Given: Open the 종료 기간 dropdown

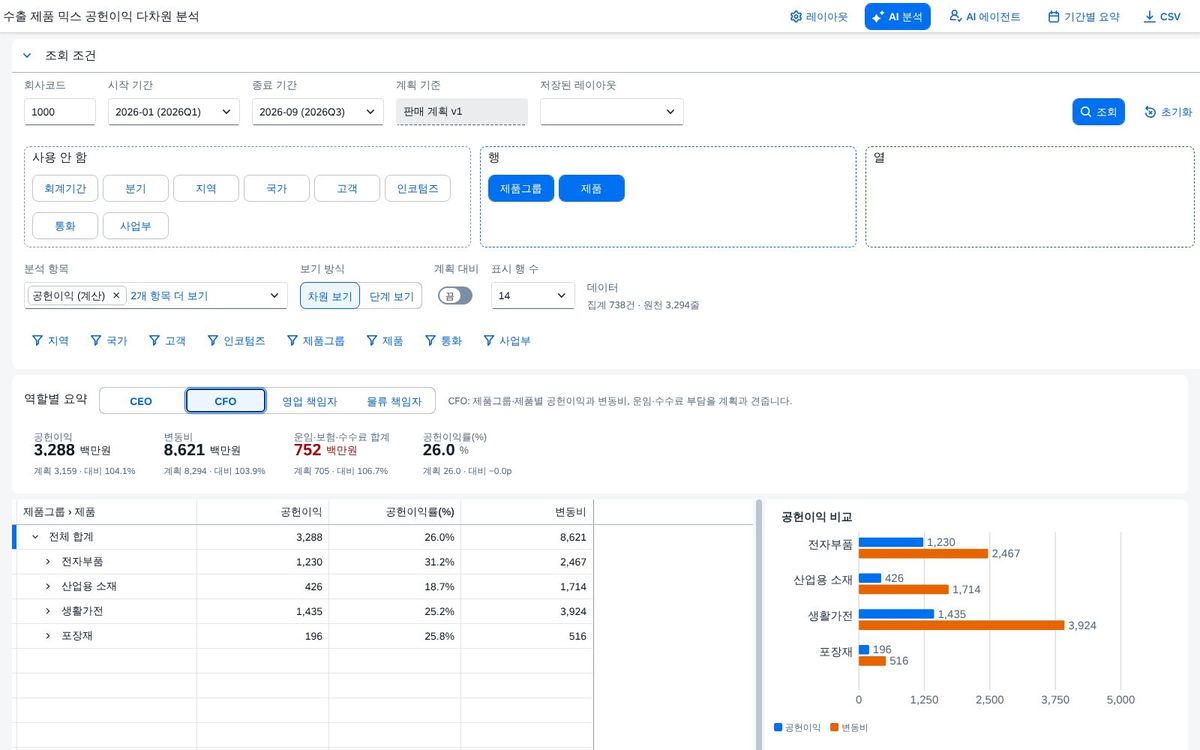Looking at the screenshot, I should [318, 112].
